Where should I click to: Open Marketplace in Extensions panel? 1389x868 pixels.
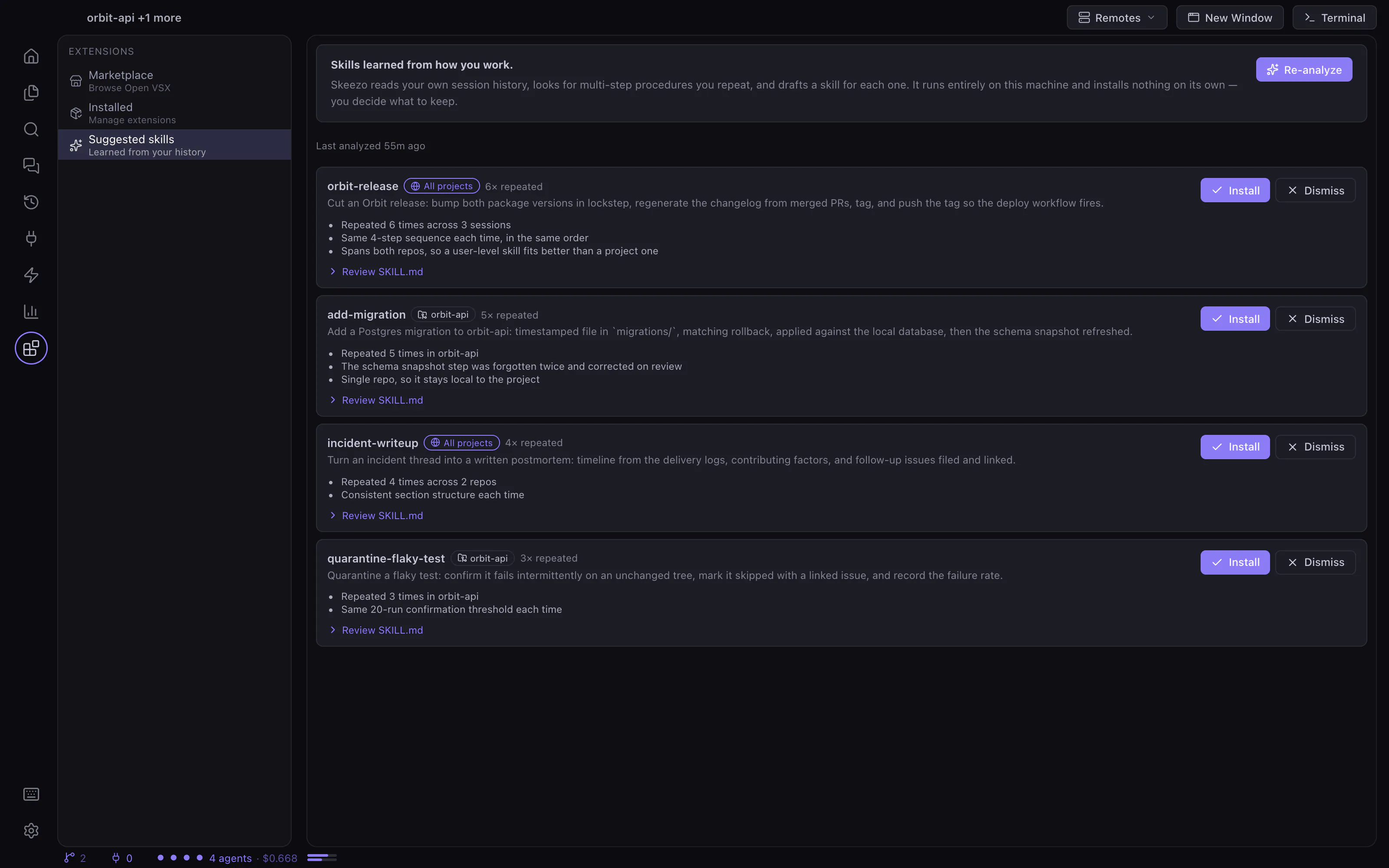pyautogui.click(x=174, y=81)
